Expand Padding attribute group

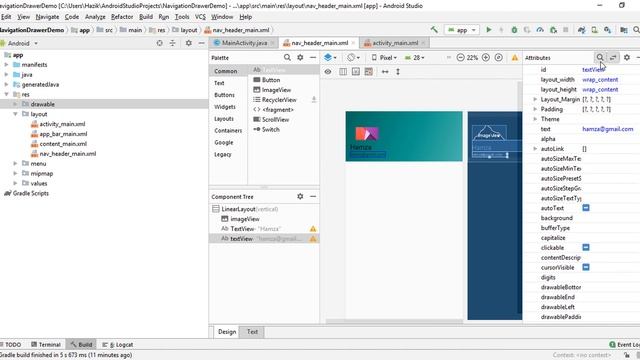coord(535,109)
